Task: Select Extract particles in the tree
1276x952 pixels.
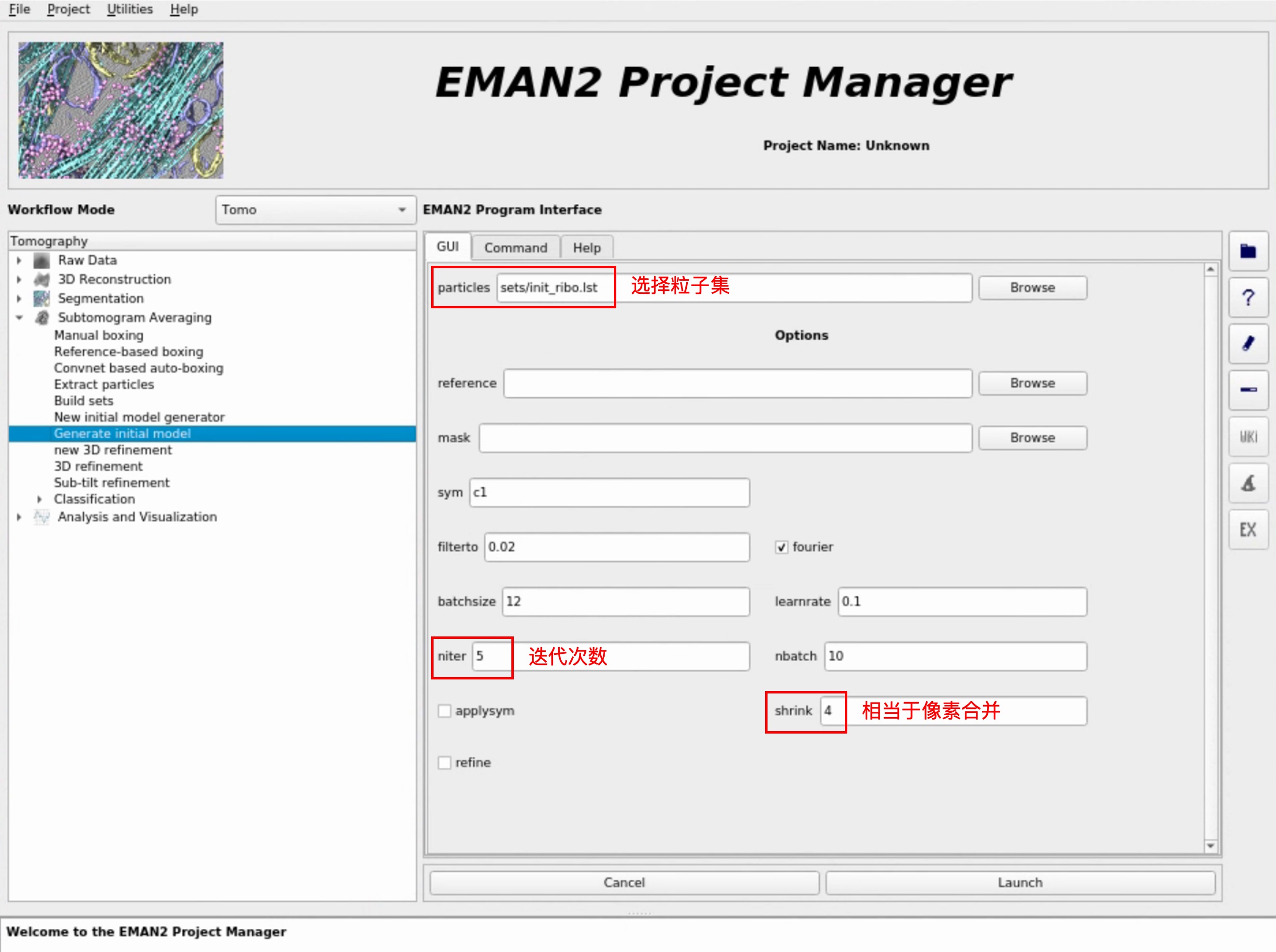Action: 104,384
